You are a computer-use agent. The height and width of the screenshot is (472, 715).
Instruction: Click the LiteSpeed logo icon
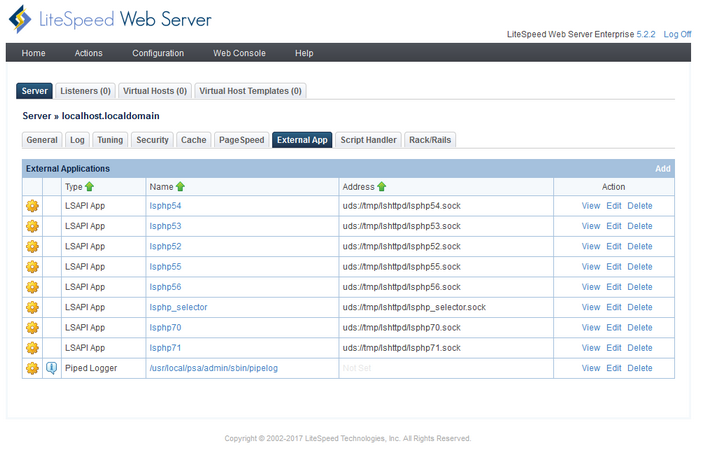point(20,20)
